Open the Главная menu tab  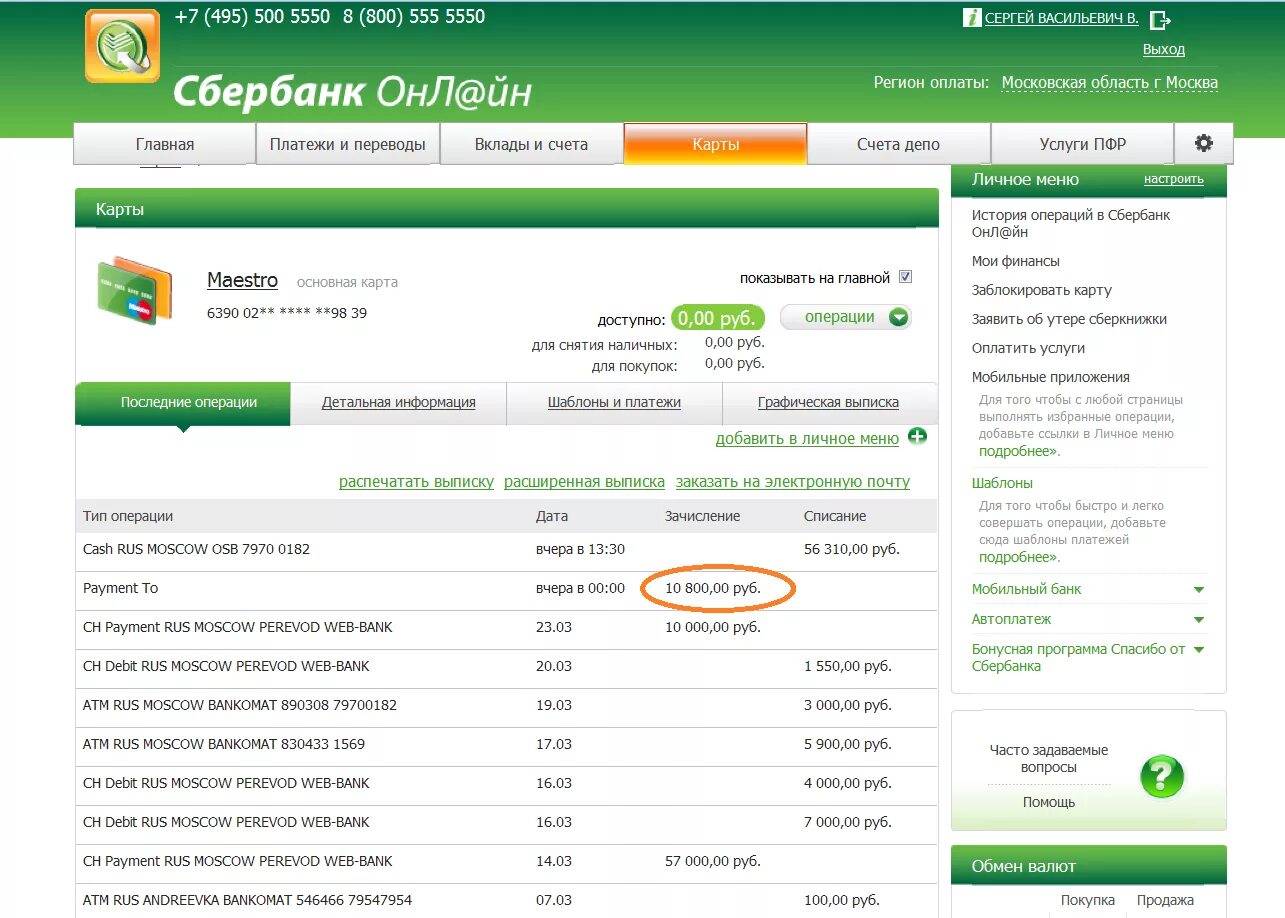pos(165,143)
